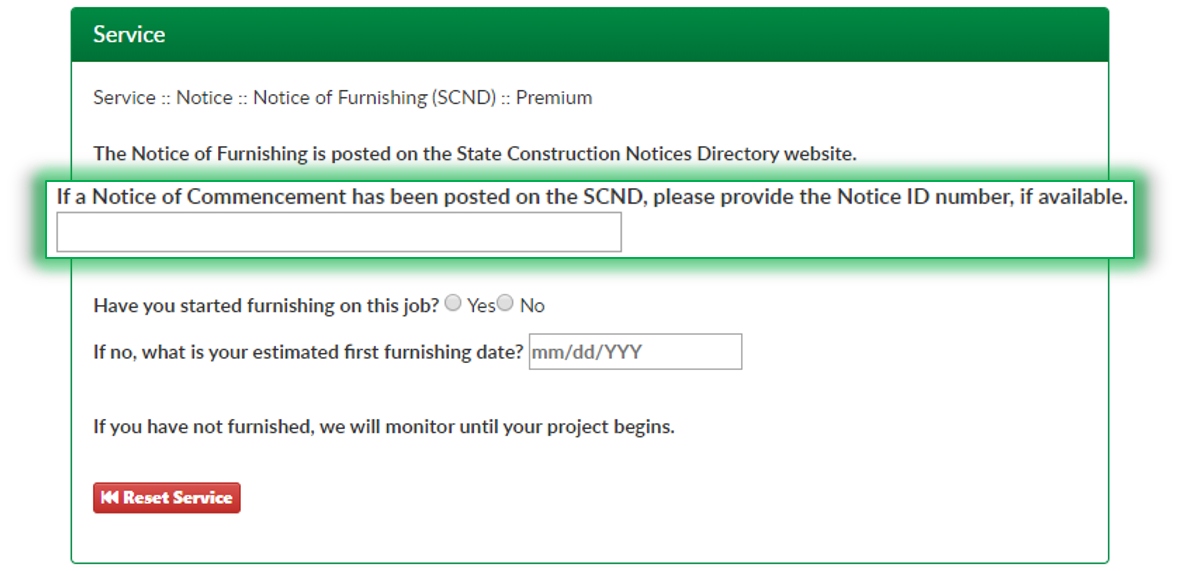Click the rewind icon on Reset Service
This screenshot has height=571, width=1180.
click(109, 498)
